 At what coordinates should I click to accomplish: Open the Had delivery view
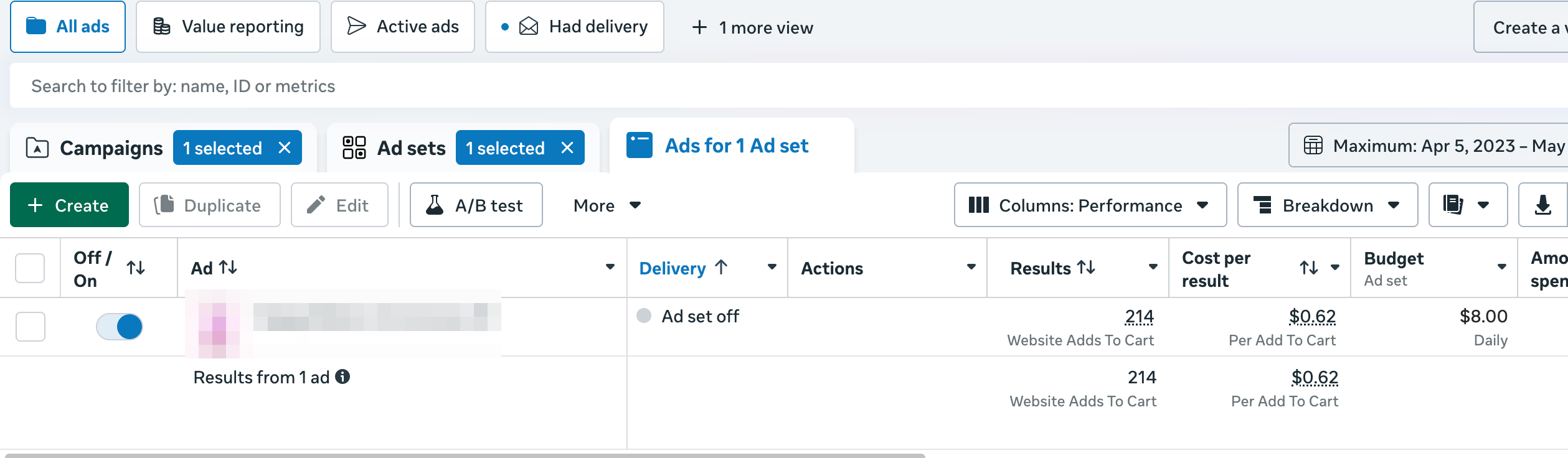tap(575, 27)
